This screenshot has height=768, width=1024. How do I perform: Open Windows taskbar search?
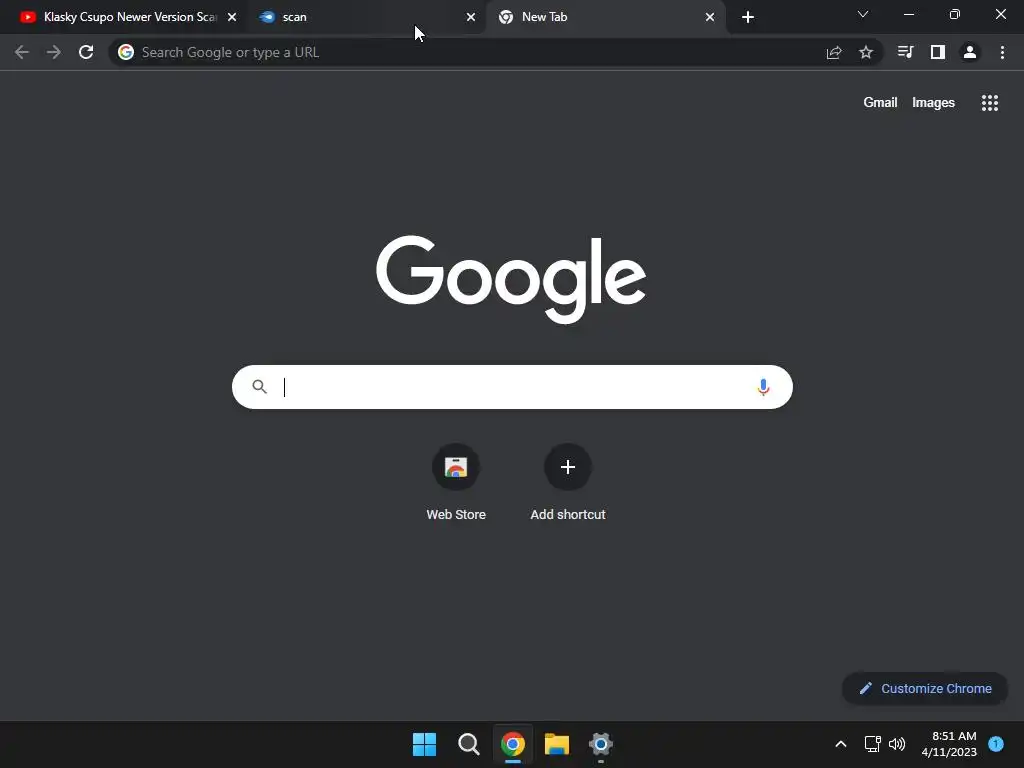click(x=469, y=744)
